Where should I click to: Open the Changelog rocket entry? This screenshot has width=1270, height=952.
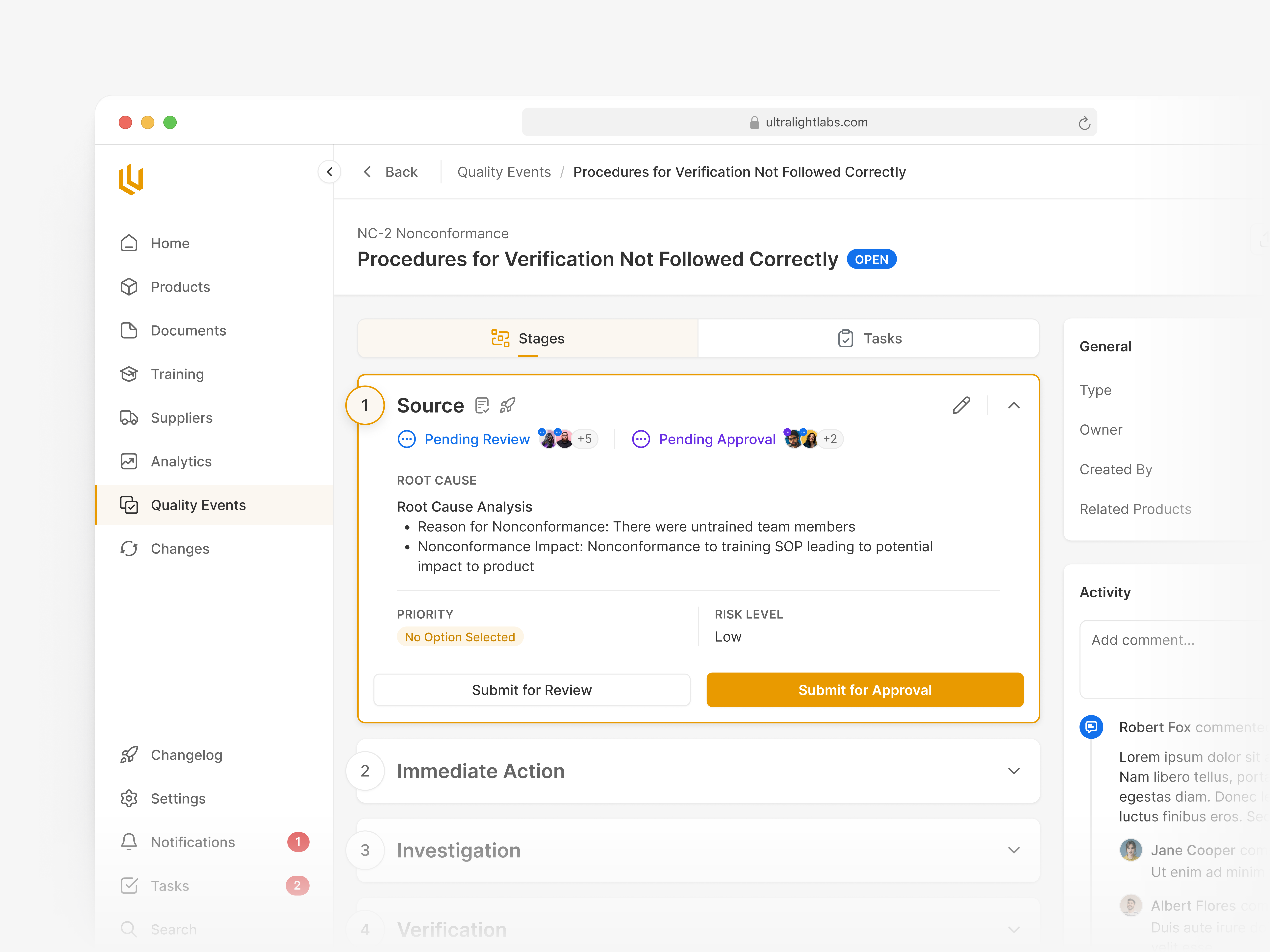(x=186, y=755)
